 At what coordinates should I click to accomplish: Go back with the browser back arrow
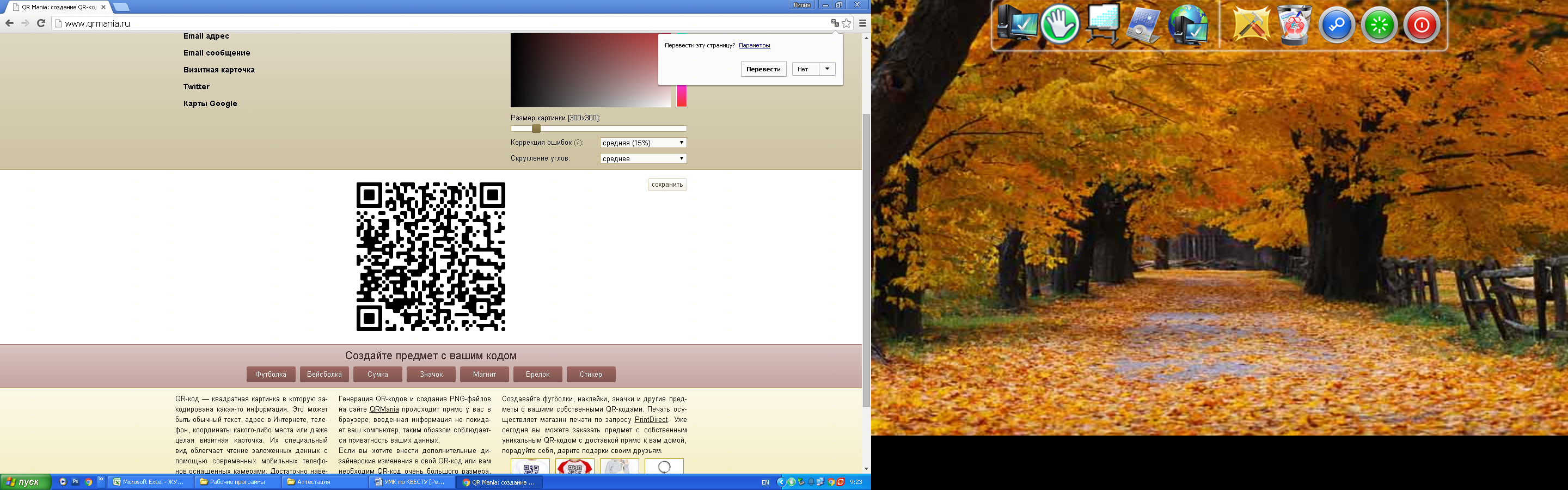click(9, 23)
